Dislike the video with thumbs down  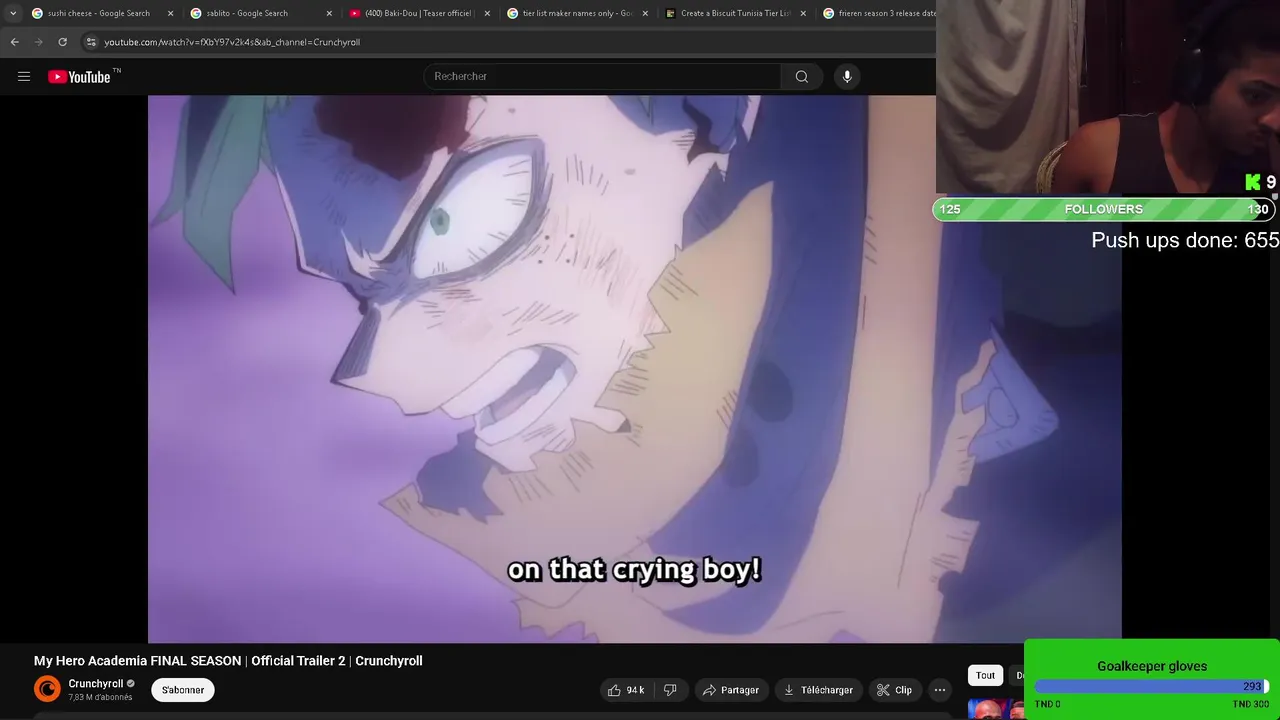[671, 690]
